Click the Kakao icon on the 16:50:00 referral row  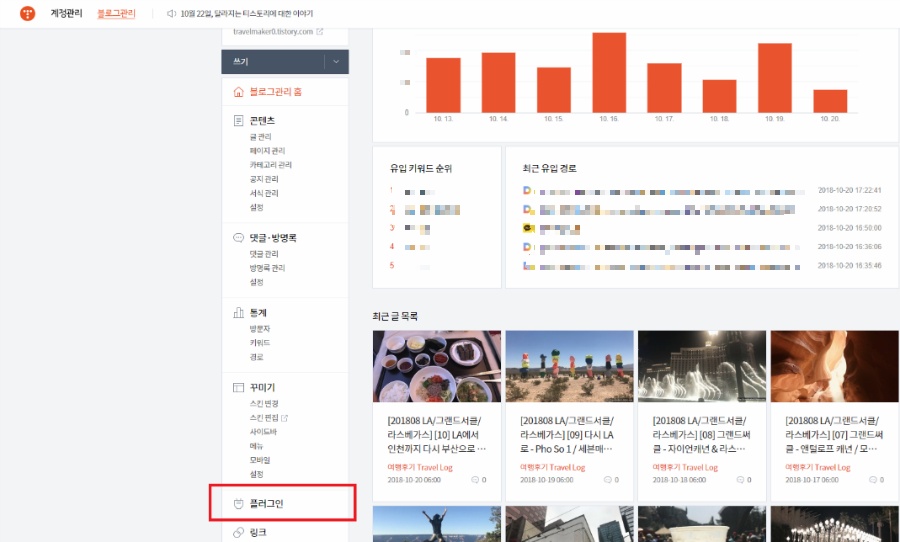[529, 229]
